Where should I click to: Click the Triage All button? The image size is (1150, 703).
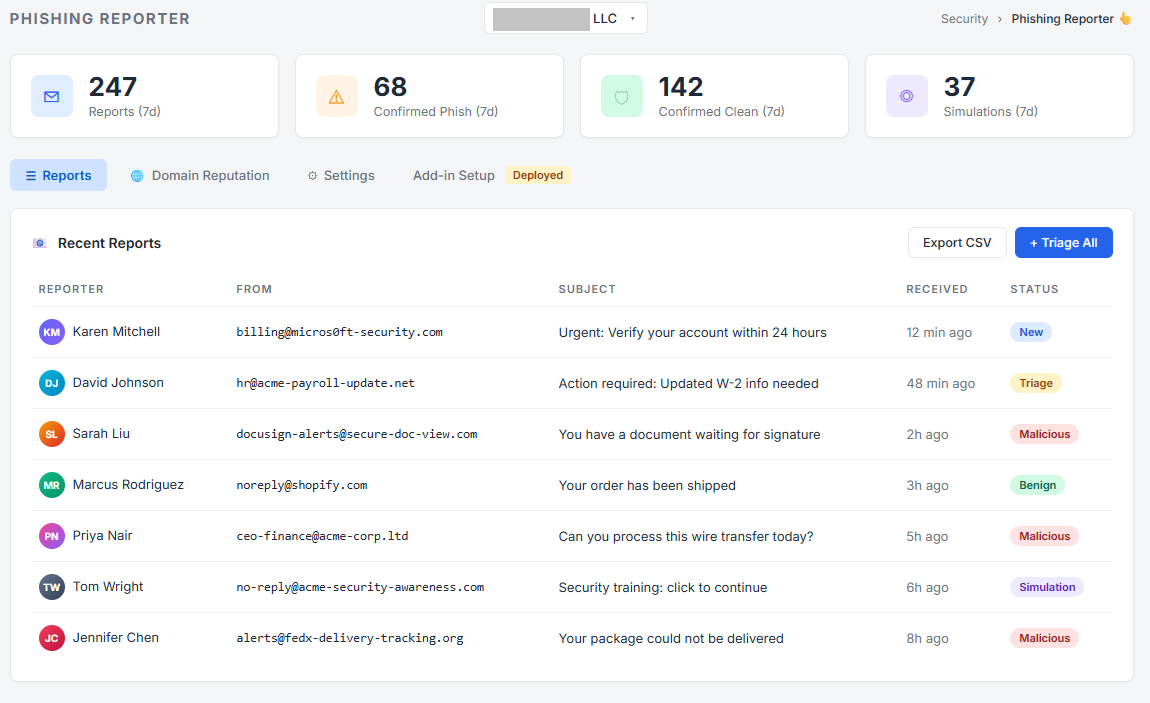pyautogui.click(x=1063, y=242)
